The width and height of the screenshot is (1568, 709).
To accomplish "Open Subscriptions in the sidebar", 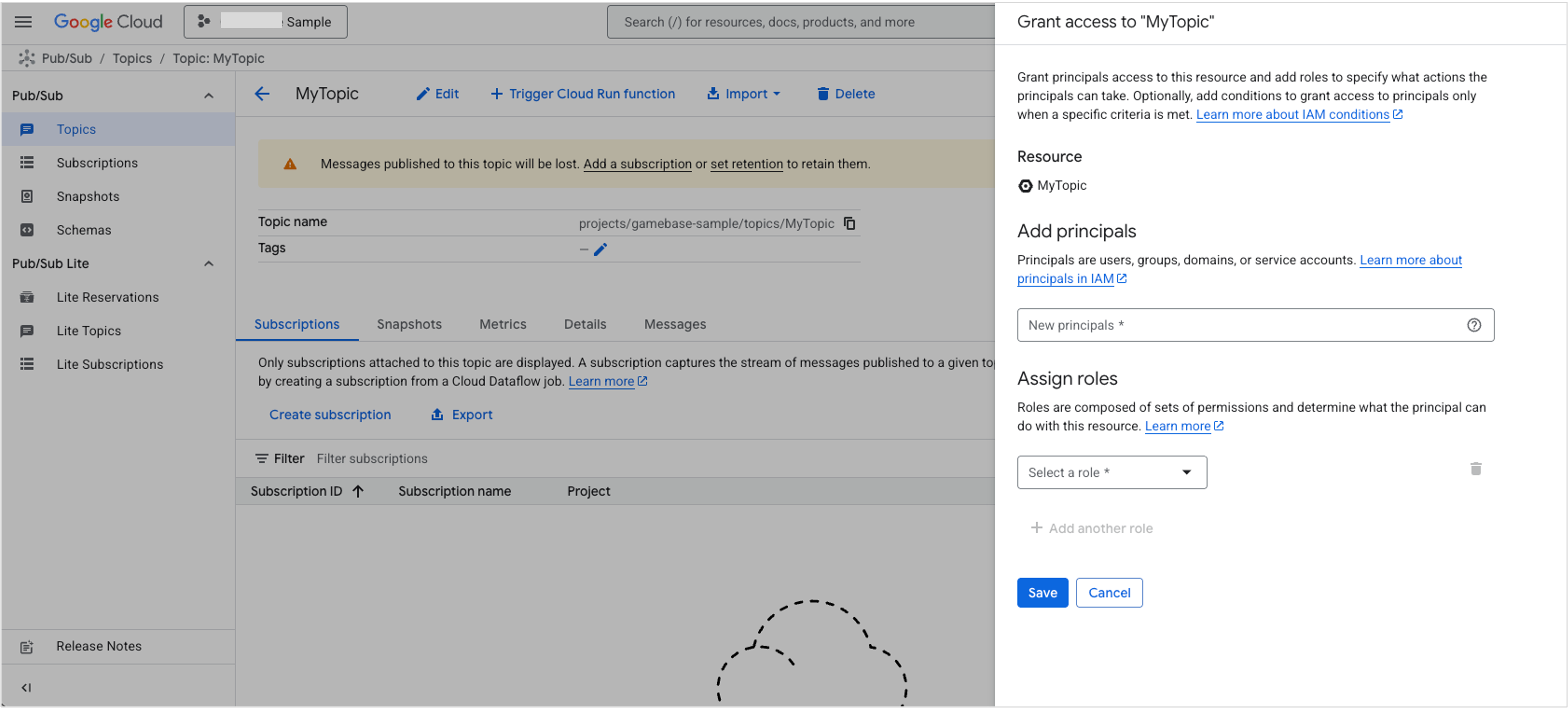I will (118, 163).
